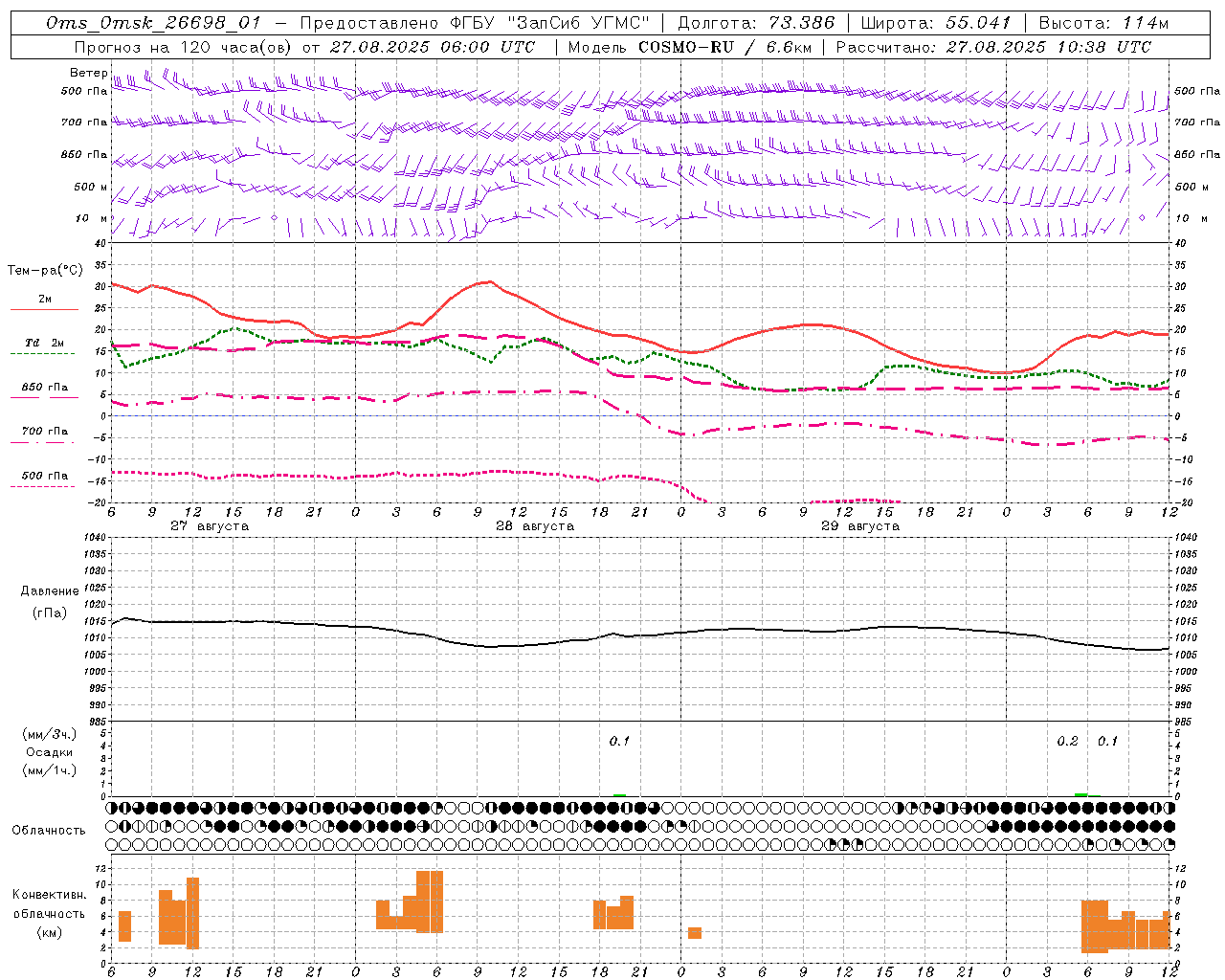
Task: Click the green precipitation bar on 28 августа evening
Action: 619,794
